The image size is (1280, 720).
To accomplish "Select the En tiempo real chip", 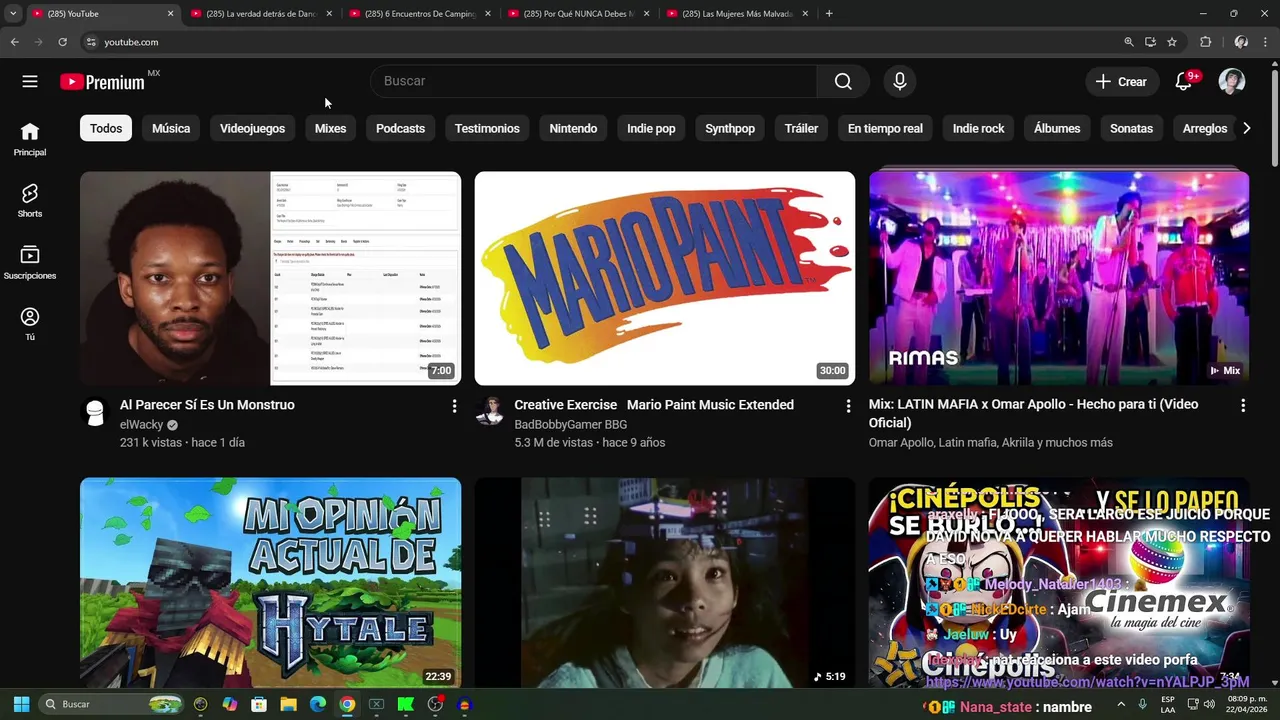I will click(885, 128).
